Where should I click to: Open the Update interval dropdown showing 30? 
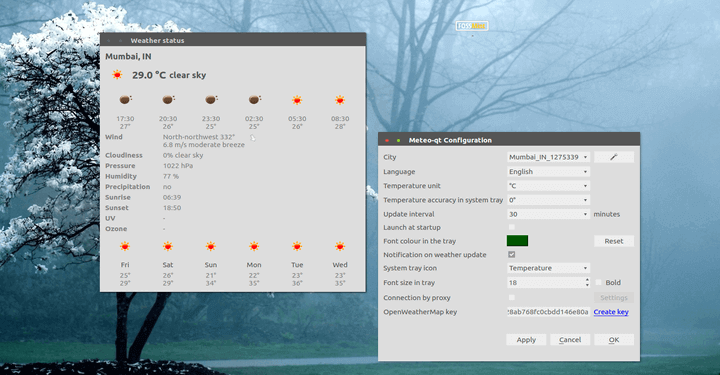(x=548, y=214)
